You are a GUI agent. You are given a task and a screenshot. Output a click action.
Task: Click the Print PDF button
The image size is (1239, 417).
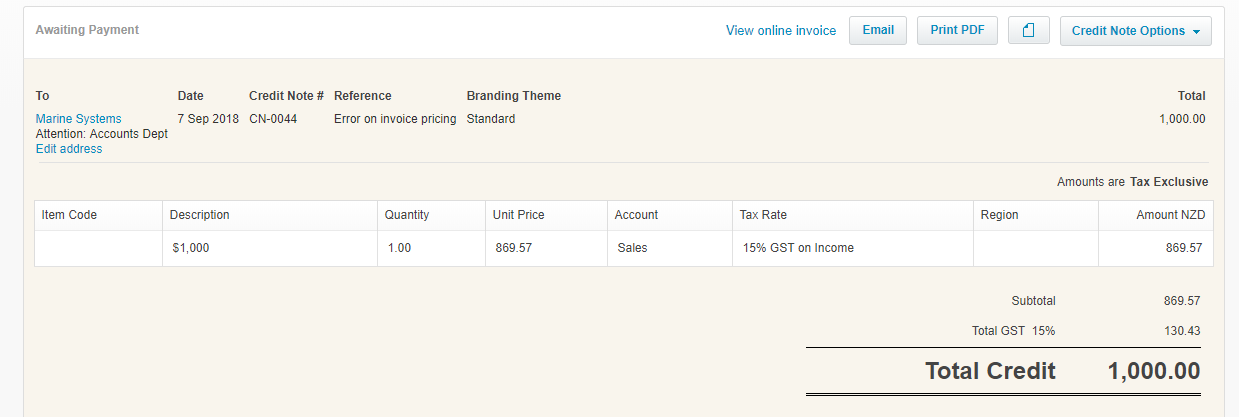[957, 31]
